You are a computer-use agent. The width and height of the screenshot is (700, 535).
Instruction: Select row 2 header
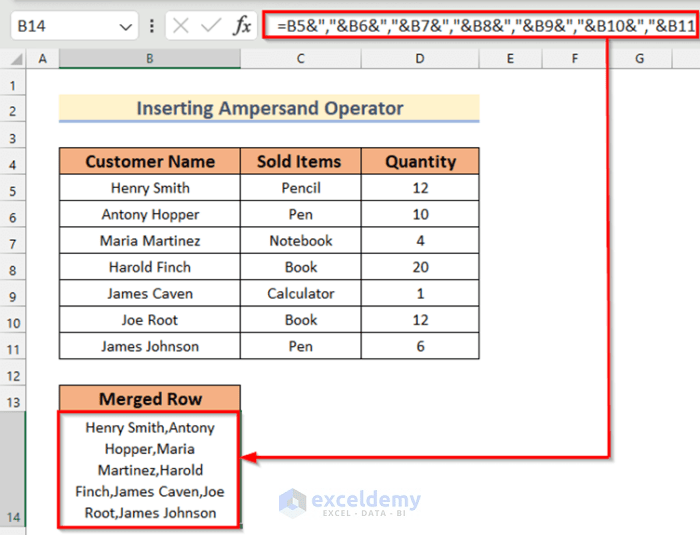tap(12, 109)
